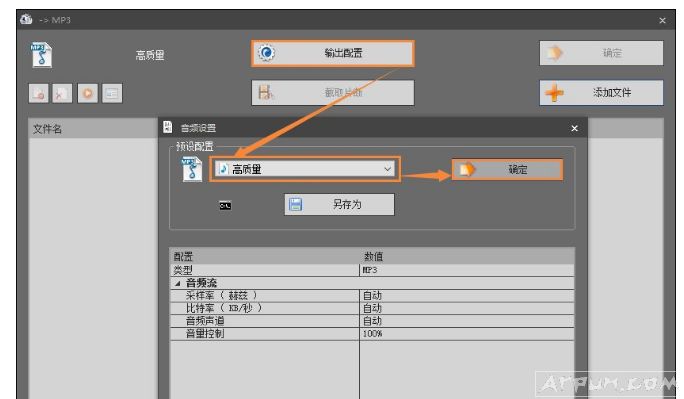684x399 pixels.
Task: Click the 高质量 label in the -> MP3 window
Action: [x=150, y=55]
